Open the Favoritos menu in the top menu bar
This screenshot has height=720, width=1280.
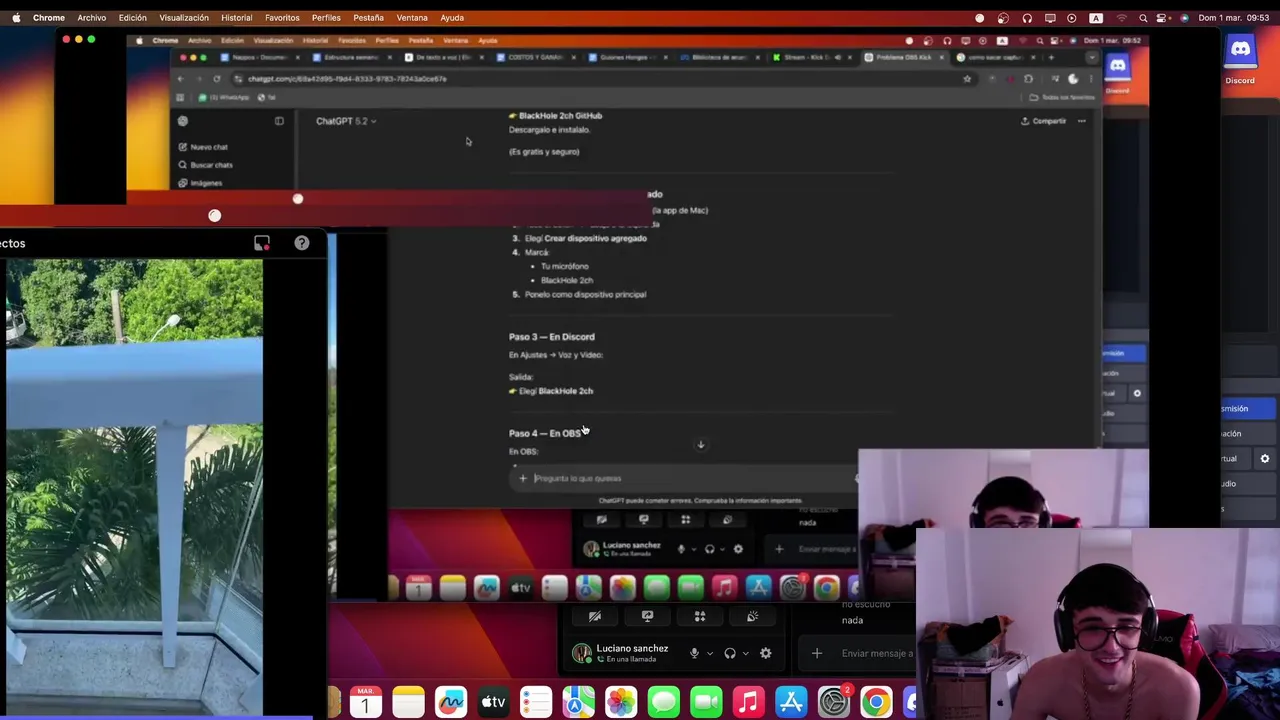pos(282,17)
